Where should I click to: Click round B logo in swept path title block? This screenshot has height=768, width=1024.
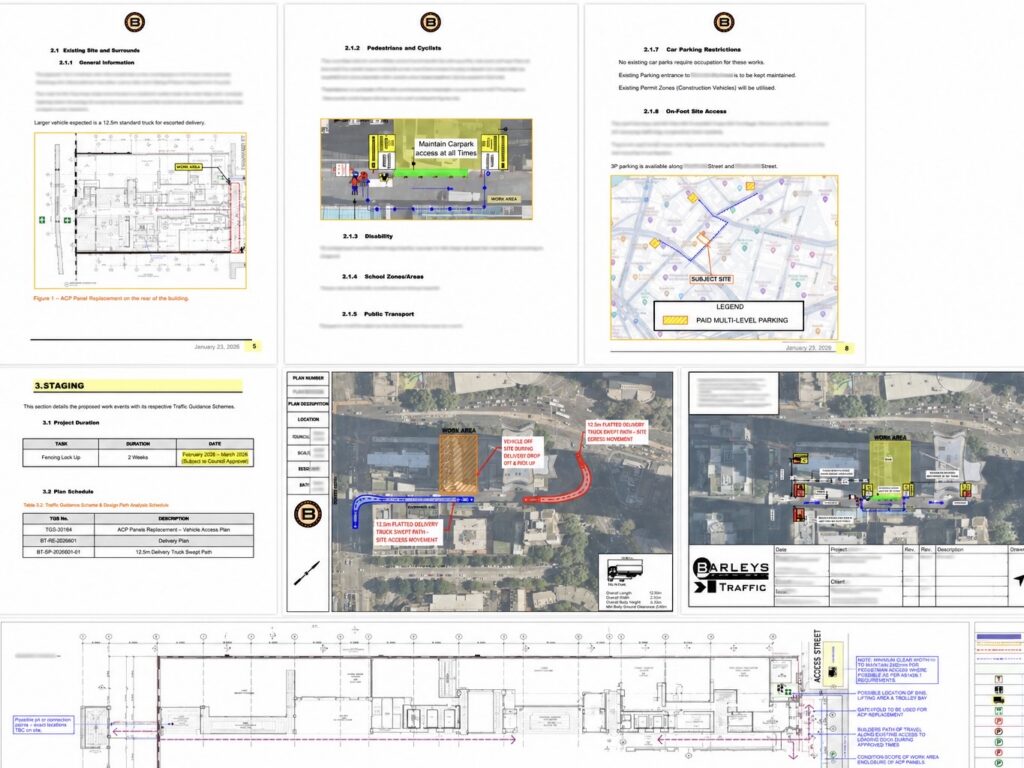point(308,514)
